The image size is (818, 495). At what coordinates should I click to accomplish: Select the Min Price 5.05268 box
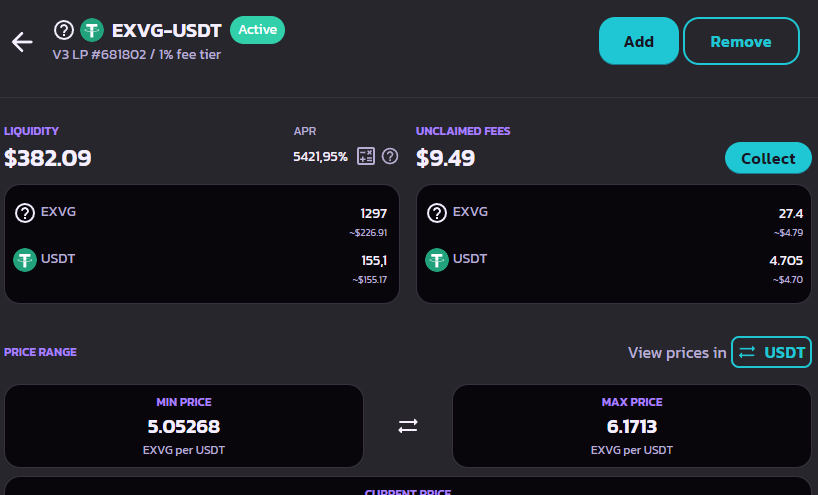pyautogui.click(x=184, y=426)
